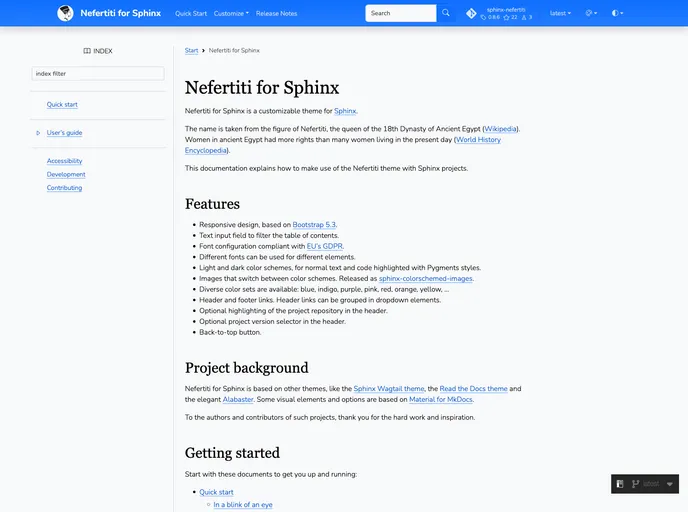Click the branch icon in the flyout widget
The image size is (688, 512).
(635, 484)
